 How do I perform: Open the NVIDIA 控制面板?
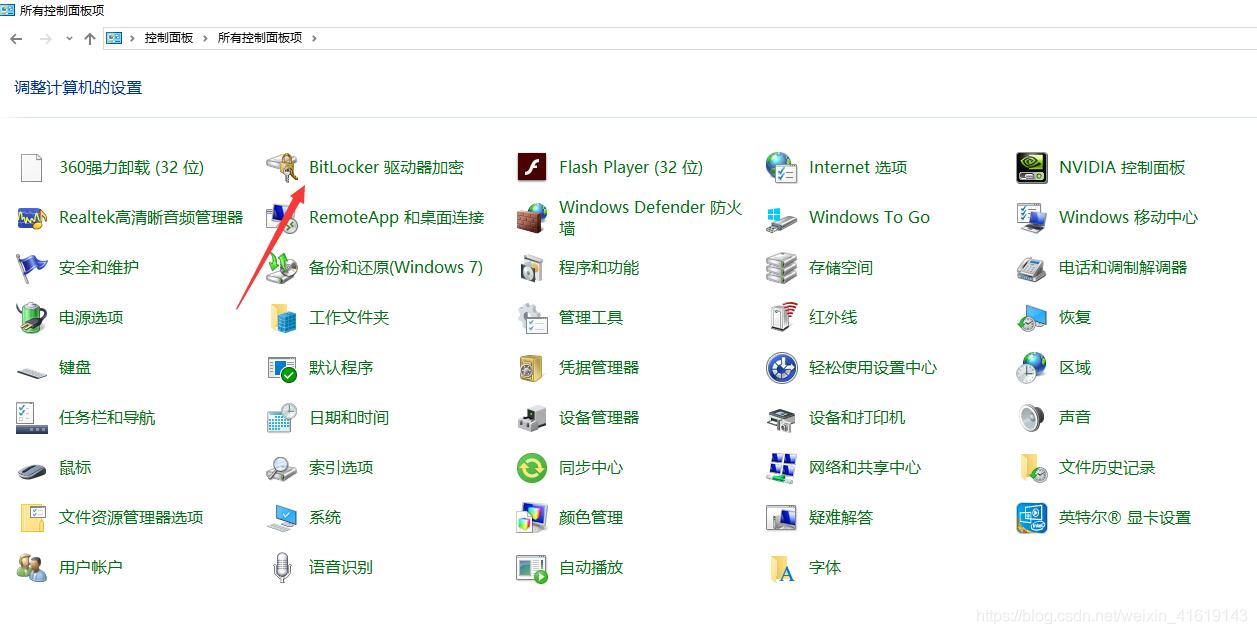coord(1122,167)
